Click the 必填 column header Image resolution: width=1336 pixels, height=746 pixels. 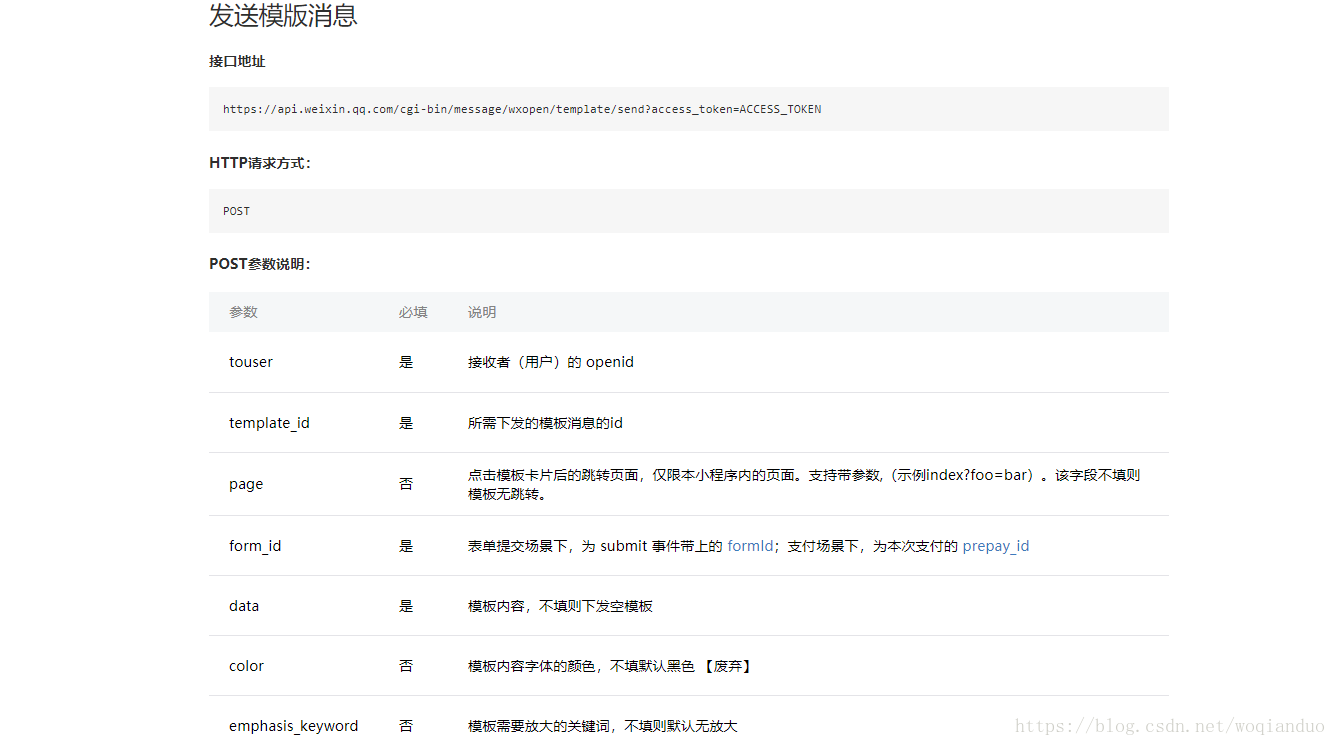coord(413,312)
